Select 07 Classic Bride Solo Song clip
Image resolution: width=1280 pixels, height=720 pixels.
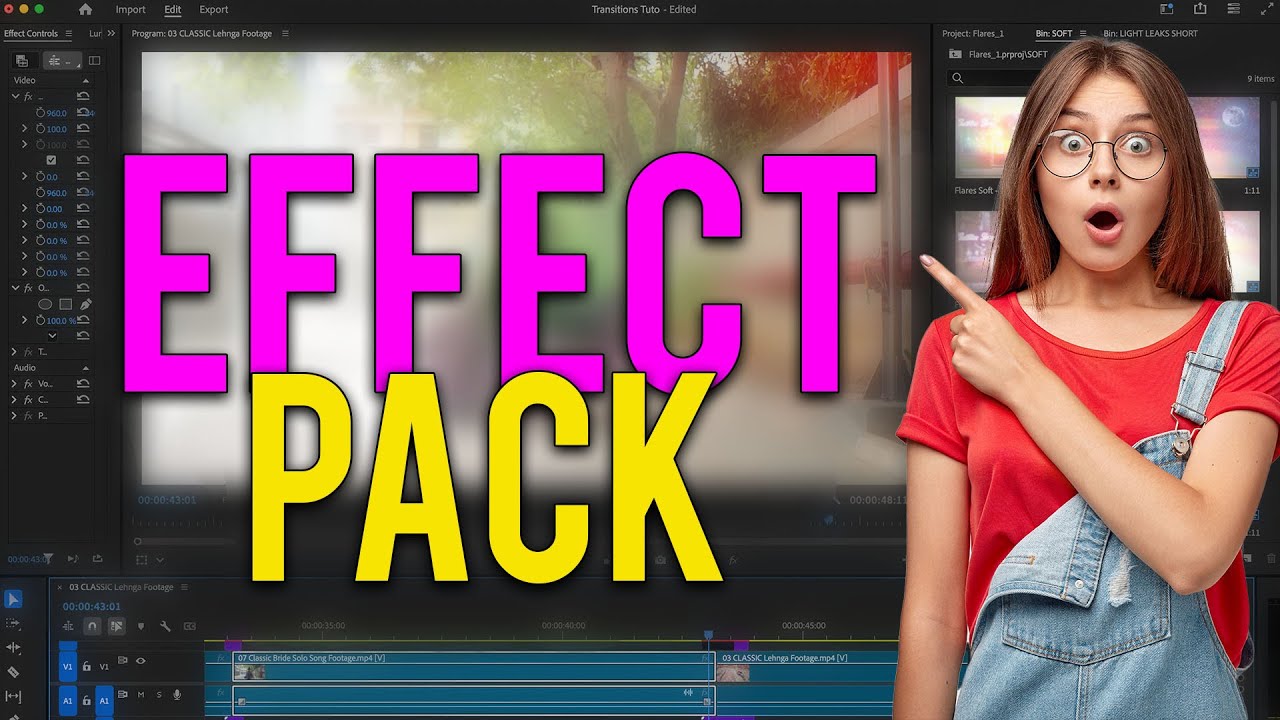472,667
